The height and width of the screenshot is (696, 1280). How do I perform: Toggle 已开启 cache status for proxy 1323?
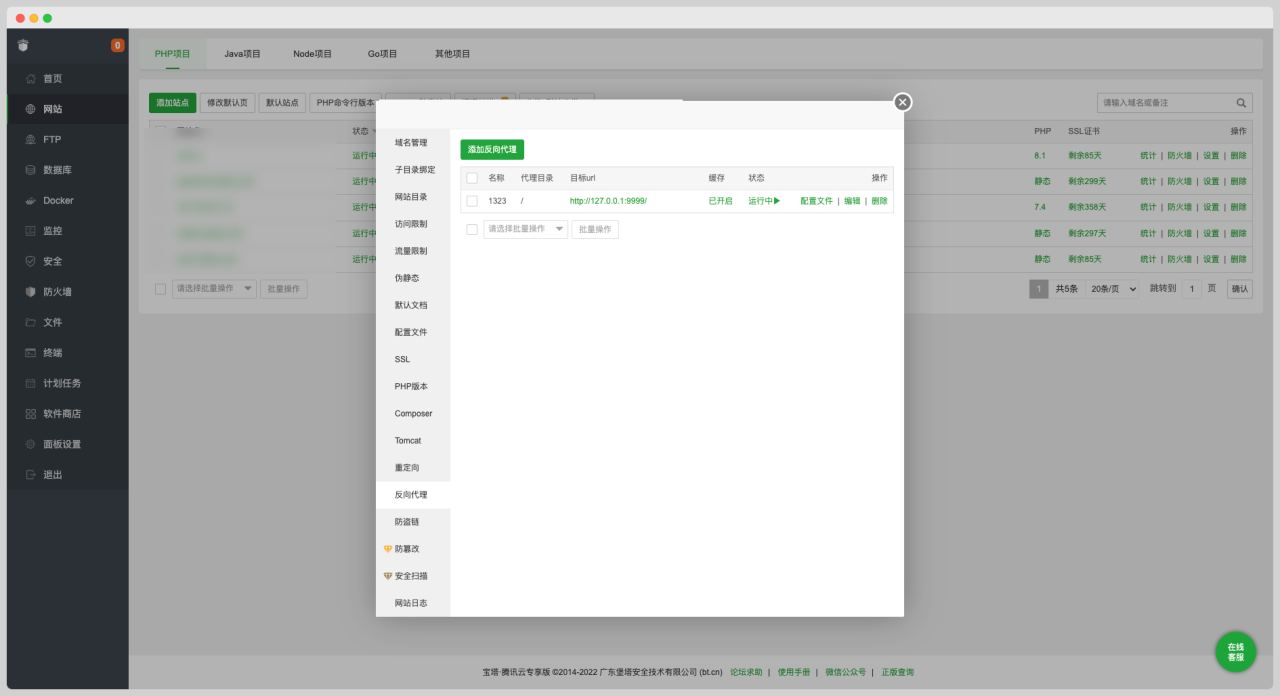pos(720,201)
